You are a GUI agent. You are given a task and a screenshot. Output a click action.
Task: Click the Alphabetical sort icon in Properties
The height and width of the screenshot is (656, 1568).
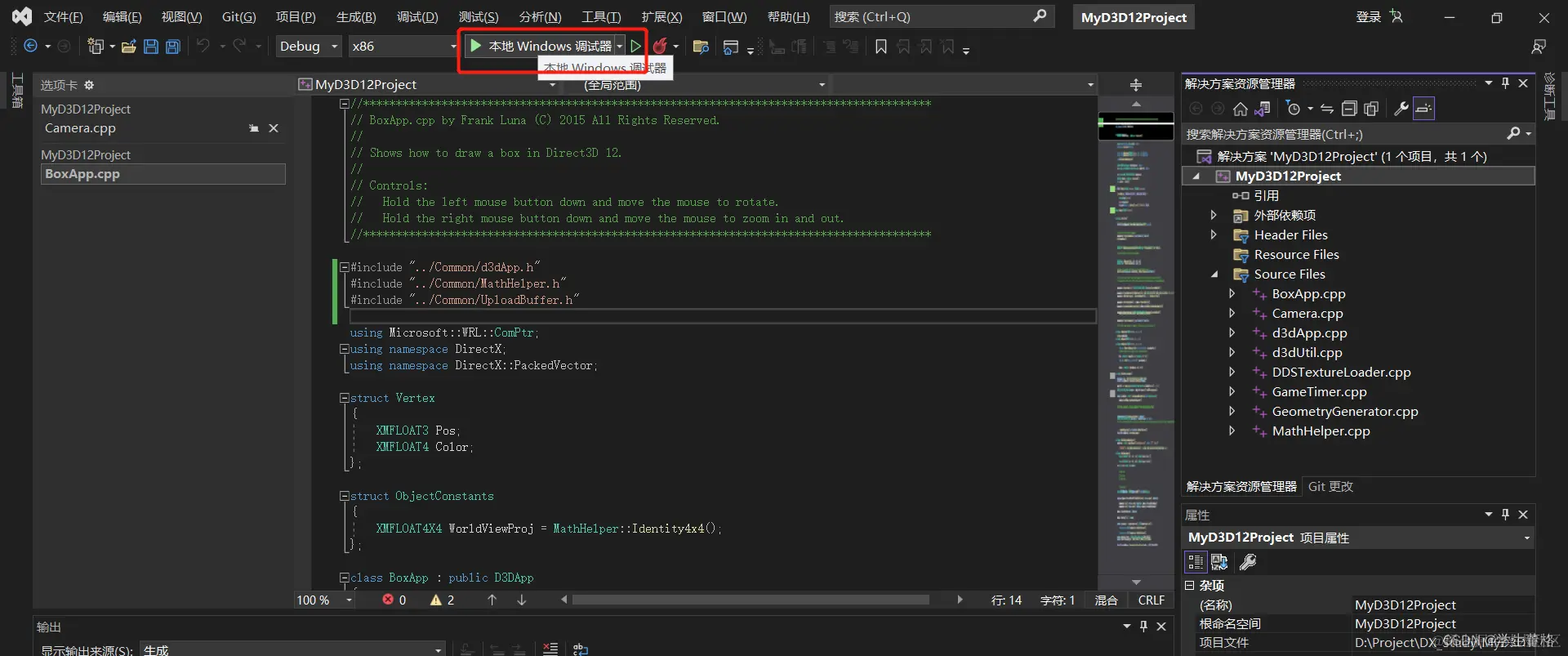(1219, 562)
